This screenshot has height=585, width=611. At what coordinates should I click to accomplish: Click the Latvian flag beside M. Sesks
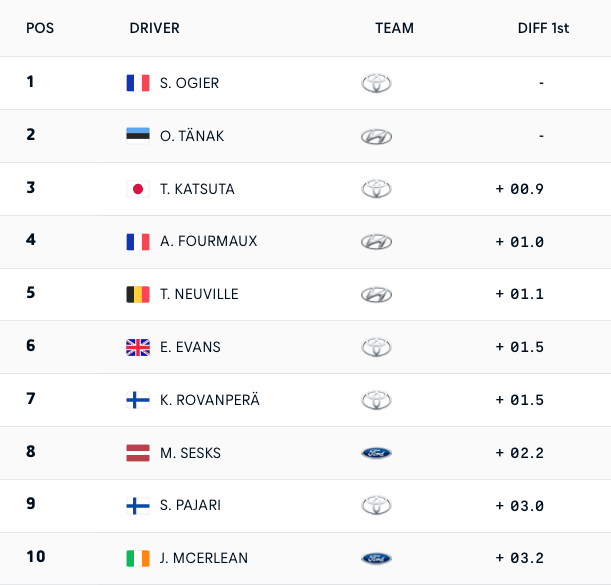[138, 453]
